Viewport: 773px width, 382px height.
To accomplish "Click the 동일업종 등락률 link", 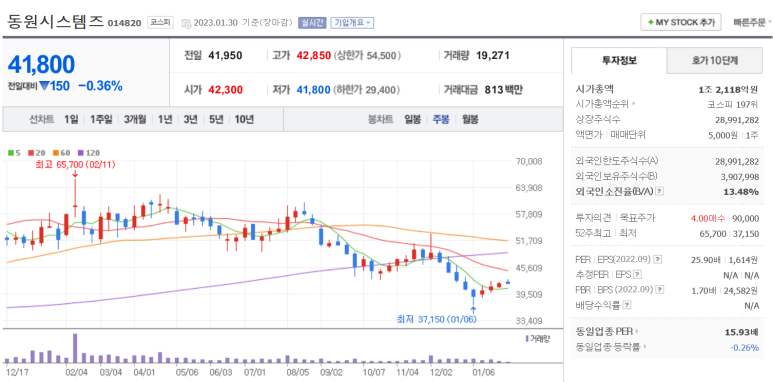I will coord(608,347).
